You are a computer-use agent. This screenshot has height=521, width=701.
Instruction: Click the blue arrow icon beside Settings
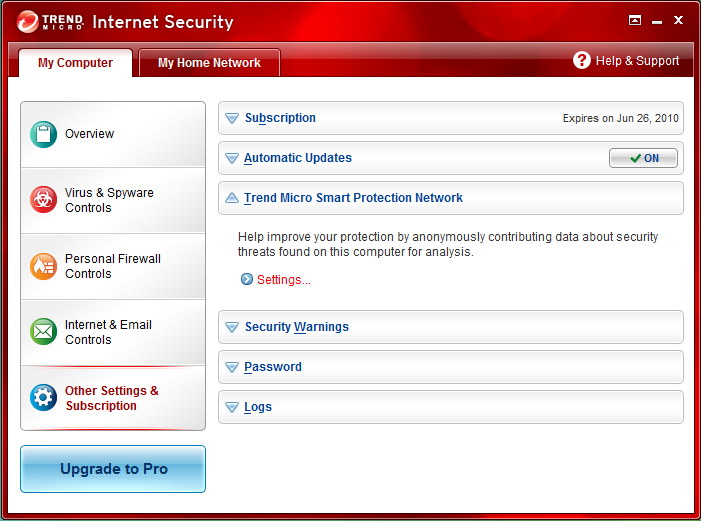tap(247, 279)
